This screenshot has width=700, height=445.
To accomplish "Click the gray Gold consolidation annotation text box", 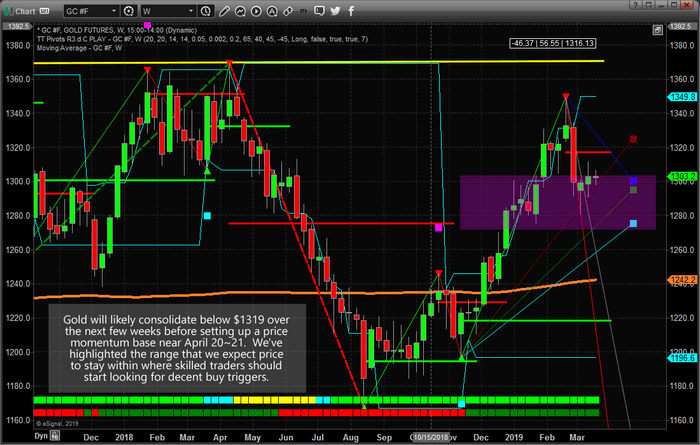I will pos(177,348).
